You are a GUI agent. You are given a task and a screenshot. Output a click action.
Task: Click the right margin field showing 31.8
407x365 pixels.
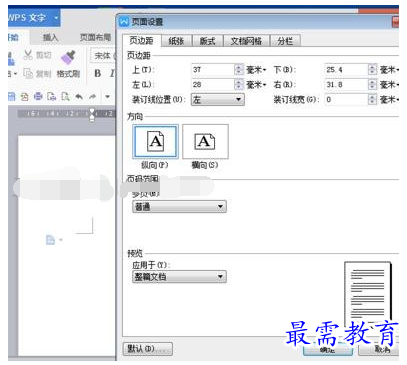[x=346, y=85]
